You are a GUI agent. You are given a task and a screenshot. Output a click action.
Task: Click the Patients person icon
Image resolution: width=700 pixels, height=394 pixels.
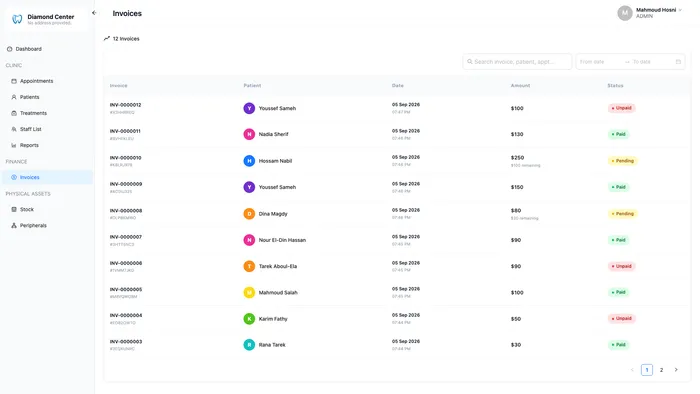click(x=14, y=97)
